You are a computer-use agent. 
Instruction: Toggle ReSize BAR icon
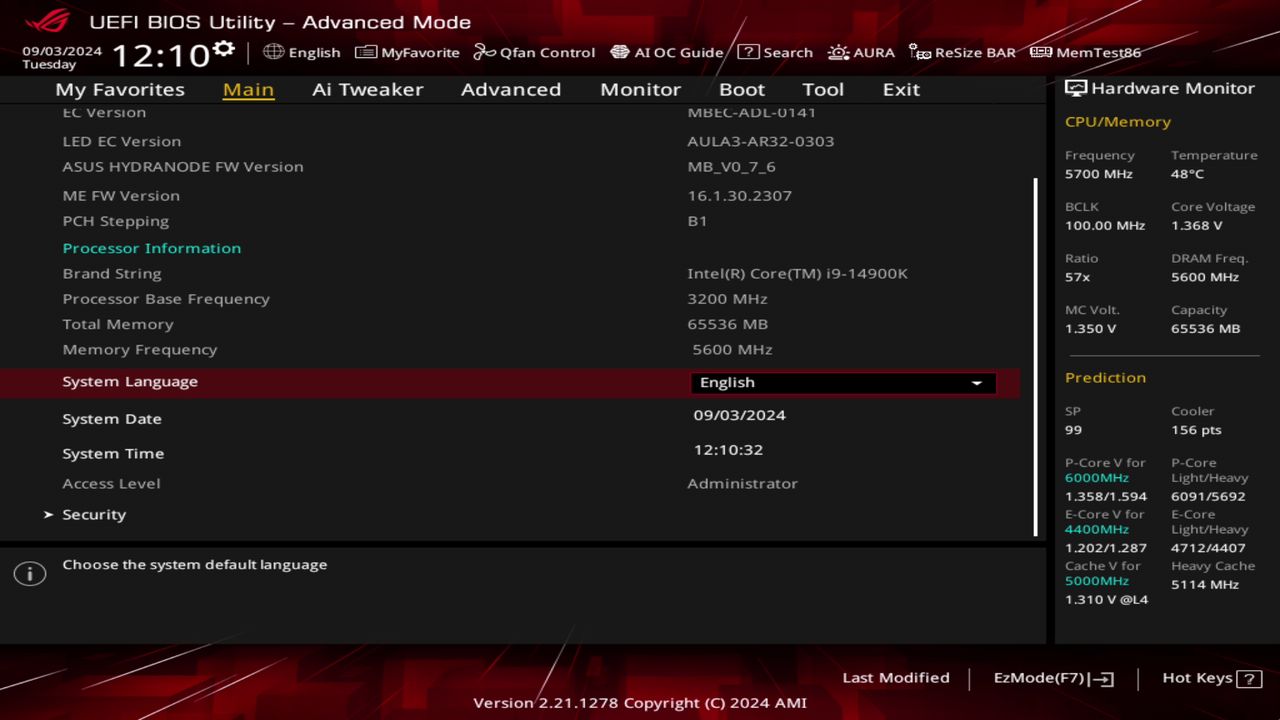pos(919,52)
